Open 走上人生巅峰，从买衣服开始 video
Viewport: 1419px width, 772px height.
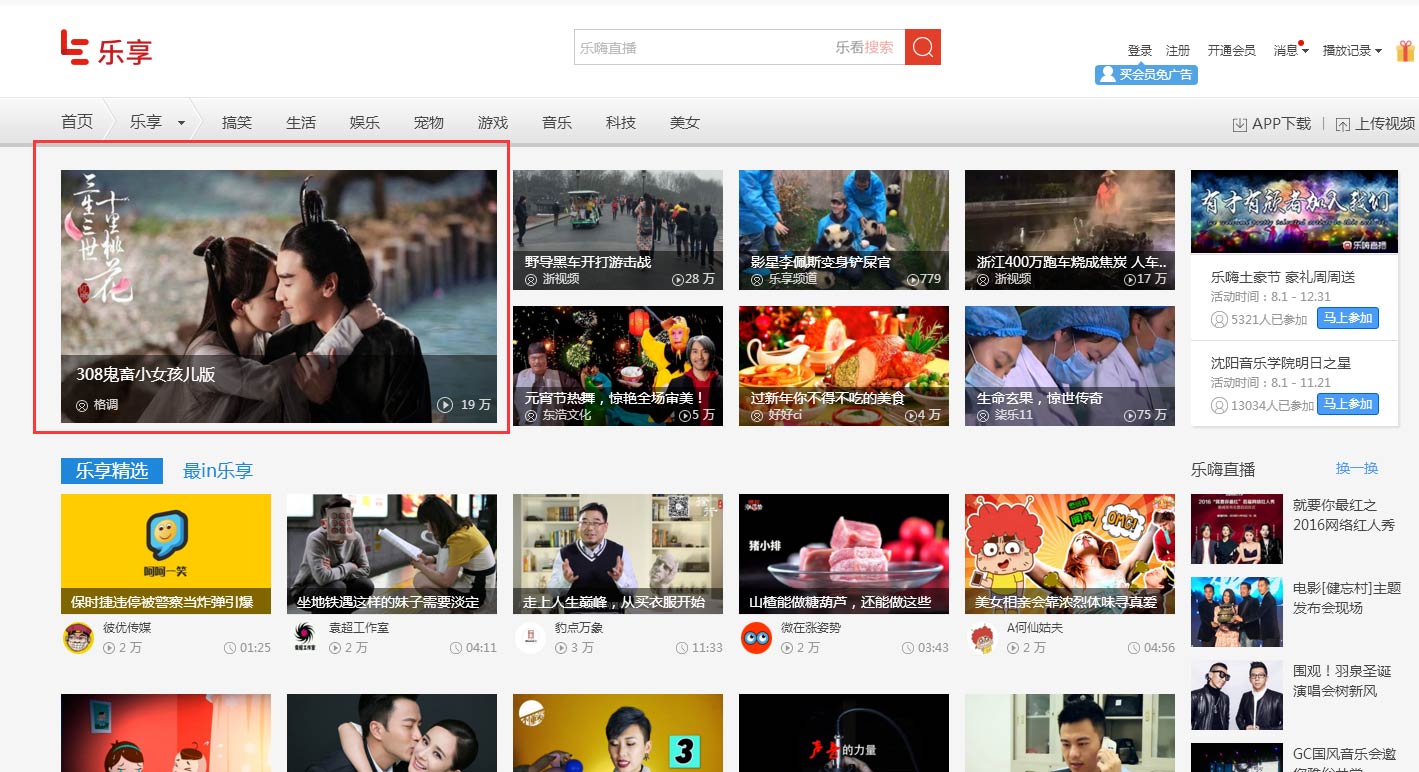click(618, 553)
